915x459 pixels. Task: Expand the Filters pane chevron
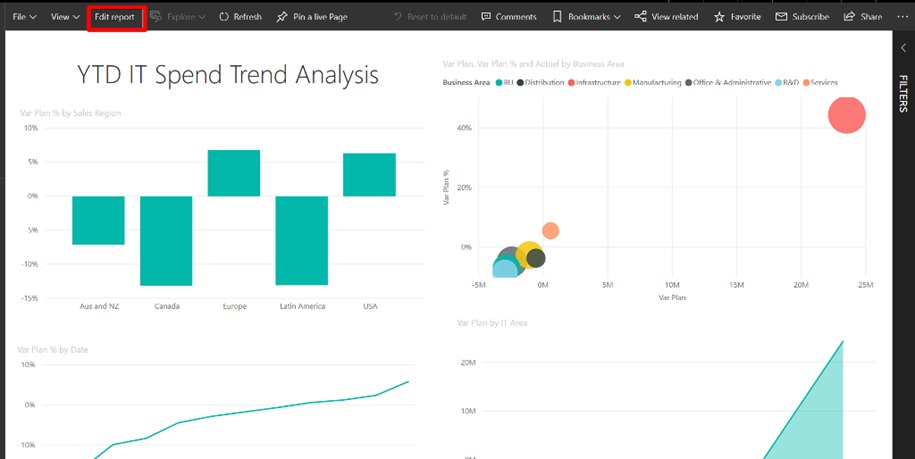903,48
